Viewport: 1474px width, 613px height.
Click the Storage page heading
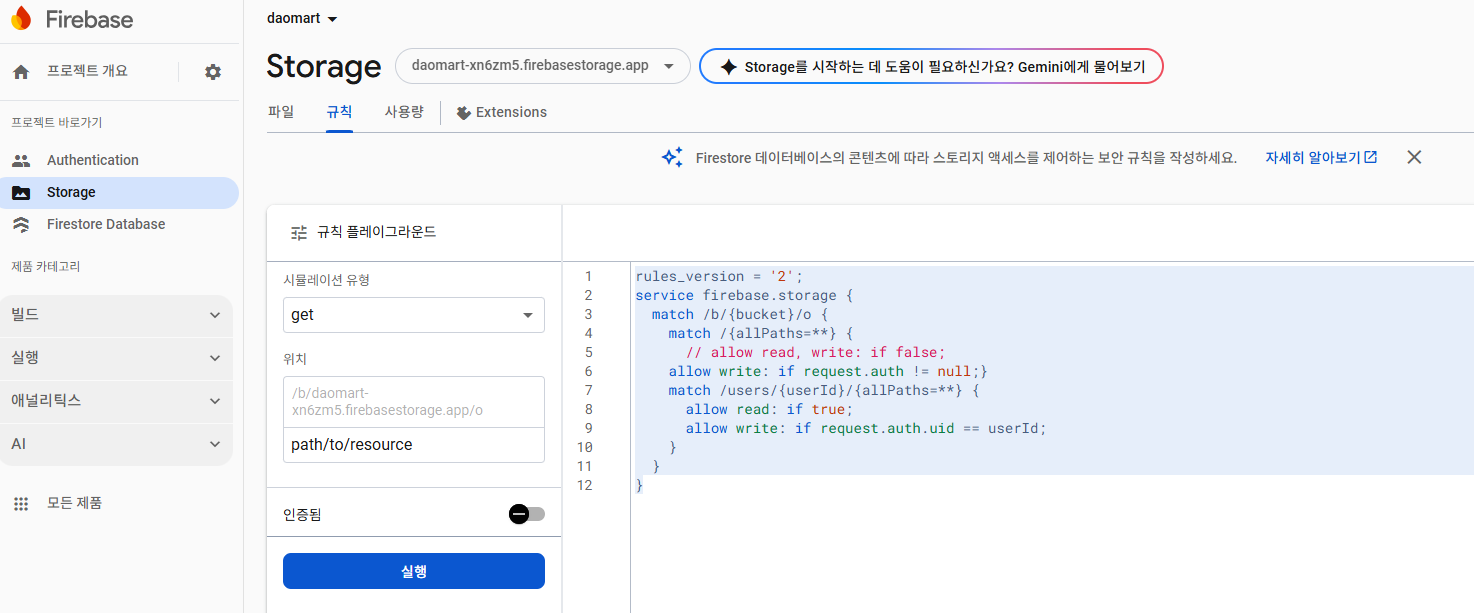tap(323, 66)
